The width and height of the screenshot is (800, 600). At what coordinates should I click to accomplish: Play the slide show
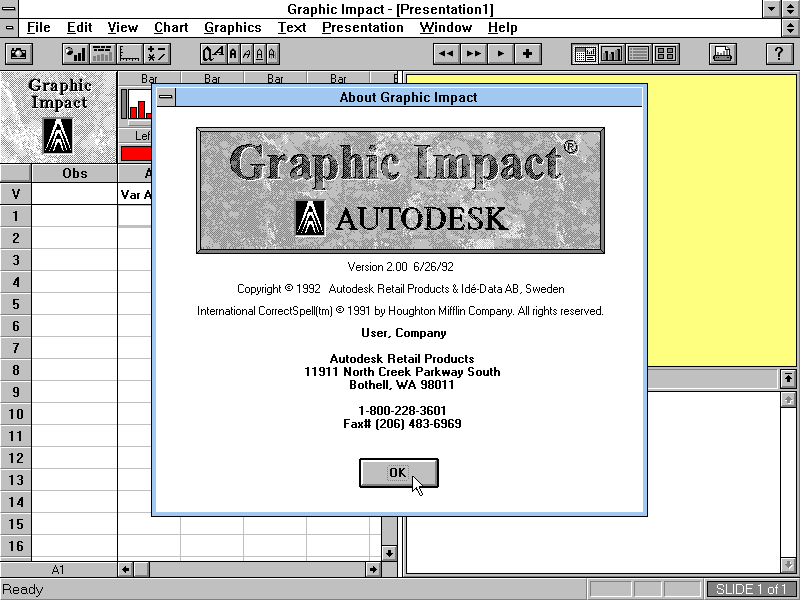pos(501,54)
